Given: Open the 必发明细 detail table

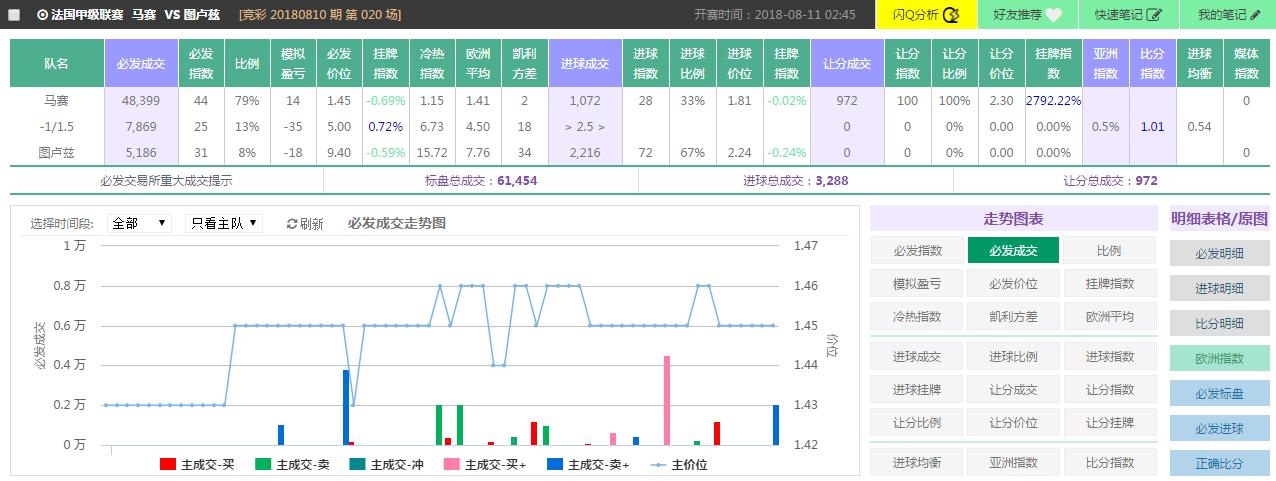Looking at the screenshot, I should [x=1219, y=253].
